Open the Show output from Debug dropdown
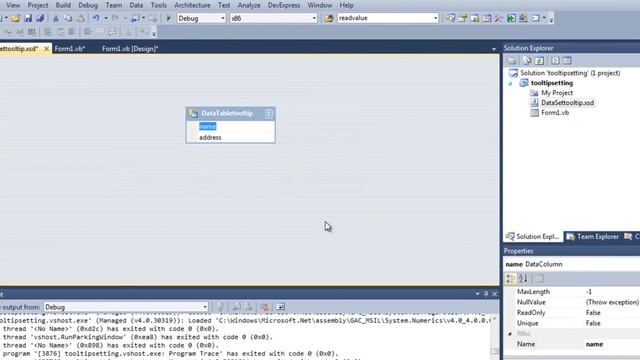Viewport: 640px width, 360px height. coord(205,307)
